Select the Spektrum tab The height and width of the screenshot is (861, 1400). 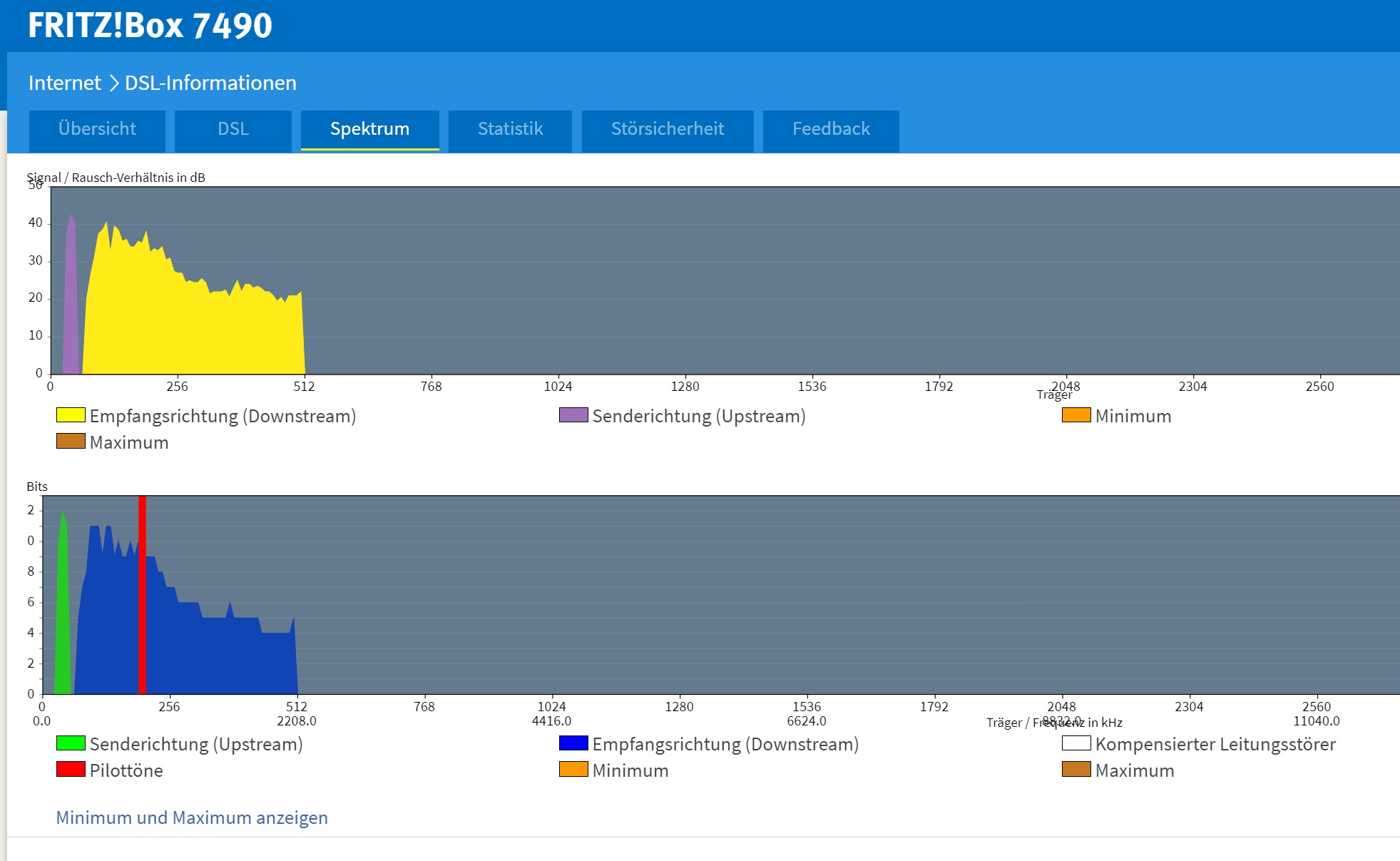pos(369,129)
